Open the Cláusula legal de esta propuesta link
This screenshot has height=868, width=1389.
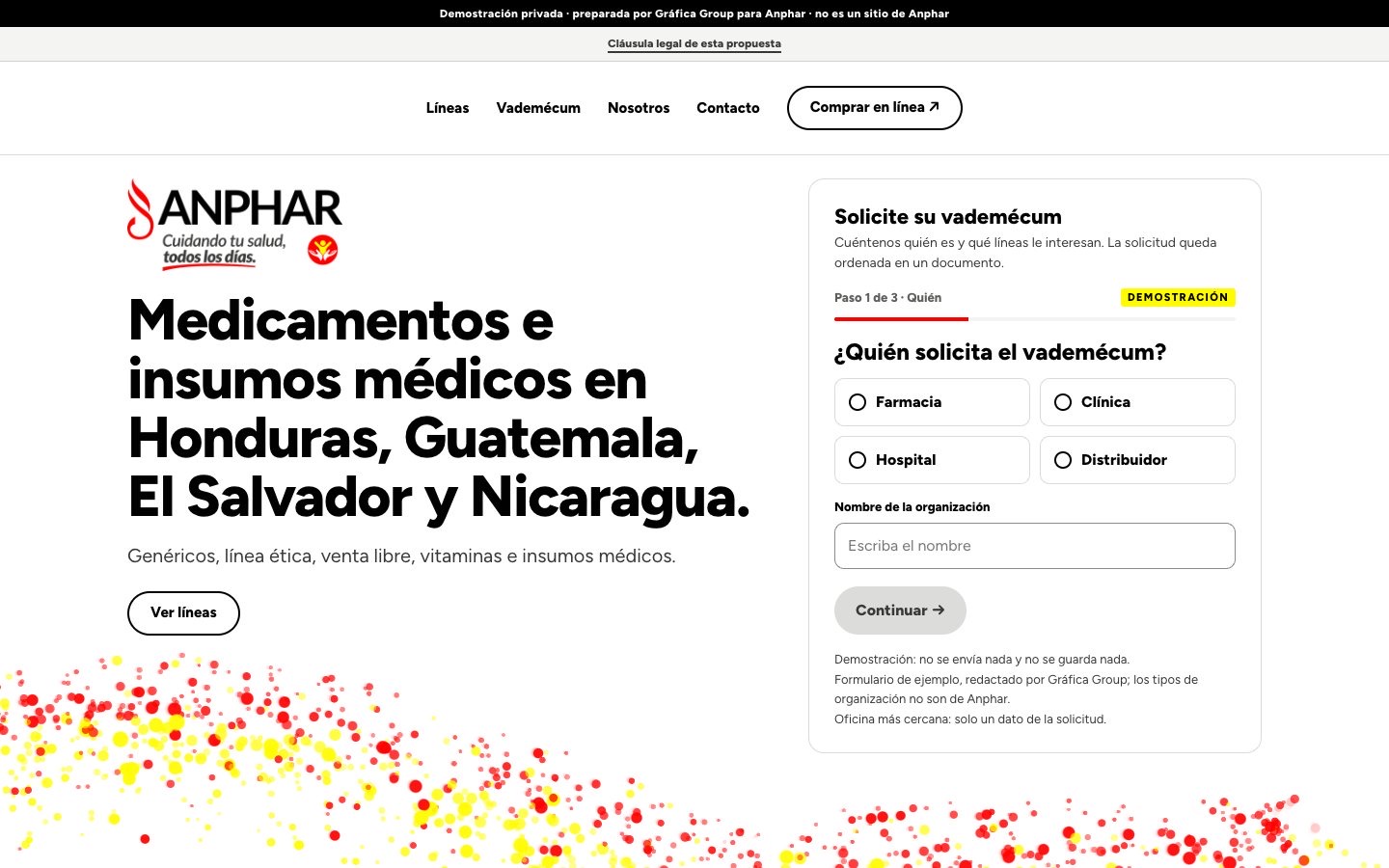coord(694,44)
